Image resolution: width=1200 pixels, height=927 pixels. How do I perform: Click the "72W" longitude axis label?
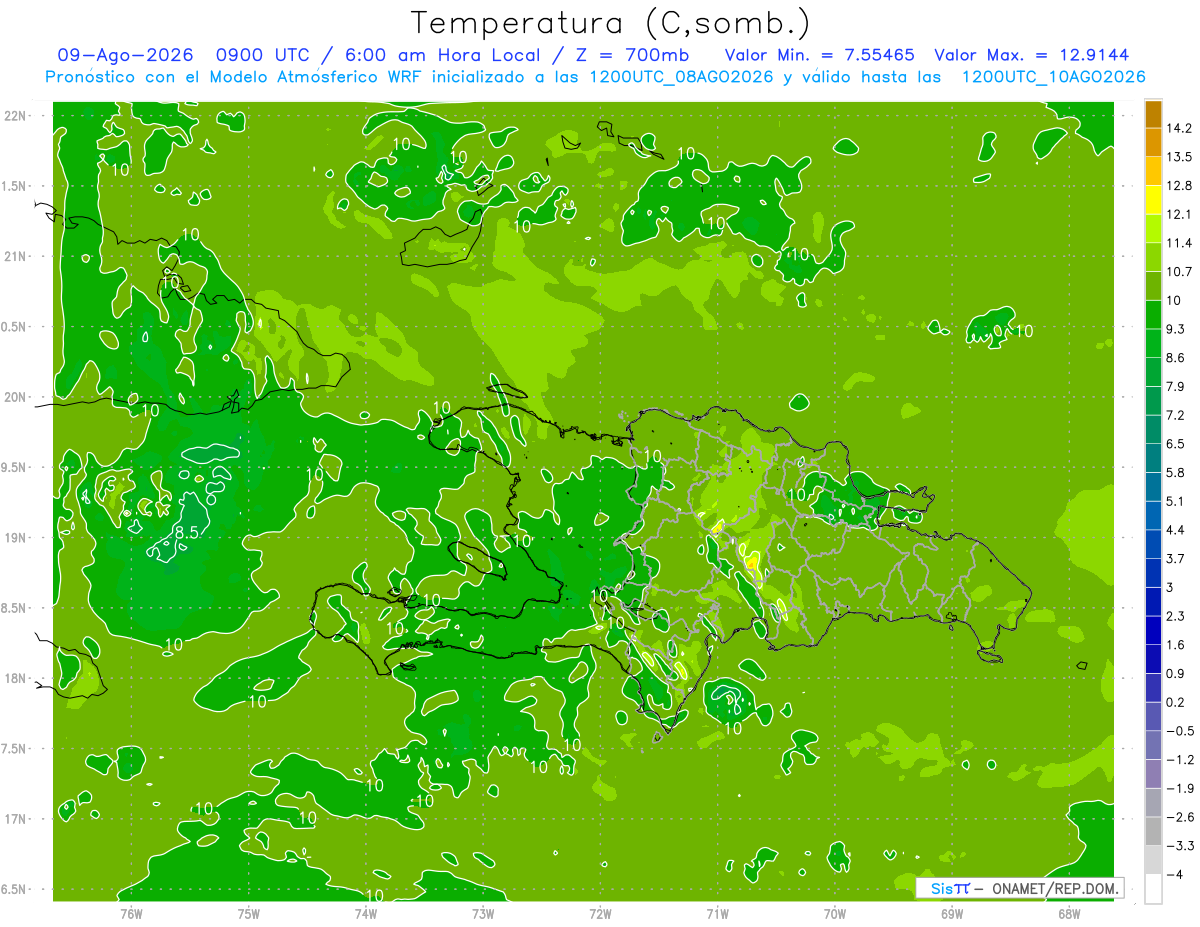600,913
